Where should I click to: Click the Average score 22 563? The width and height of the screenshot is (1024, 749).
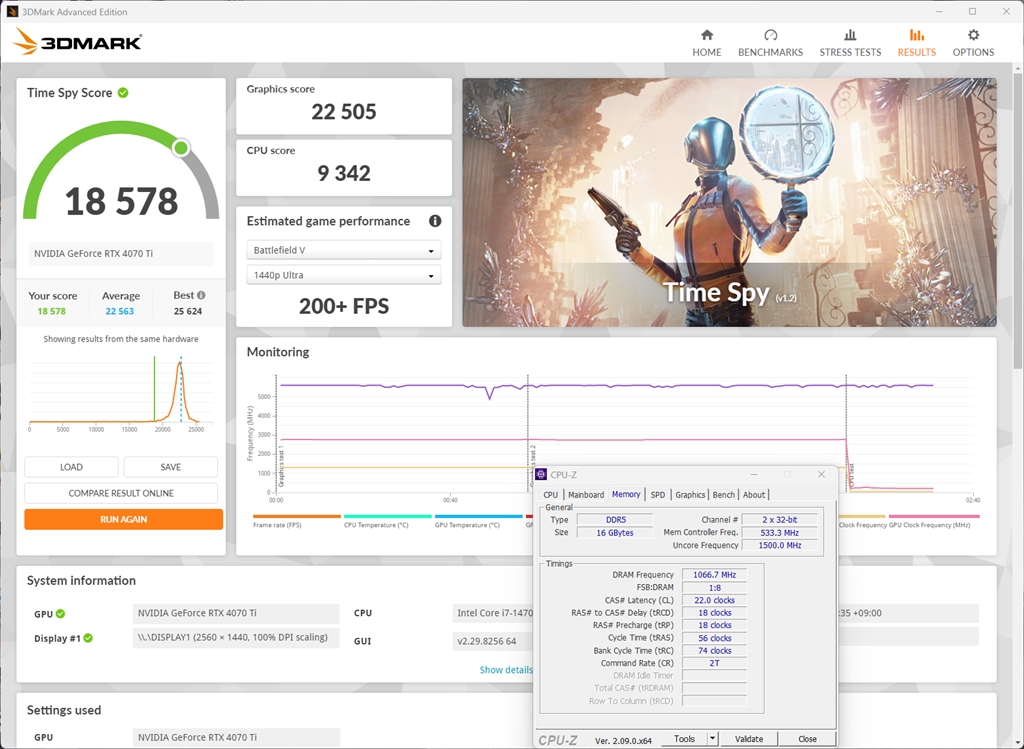tap(120, 311)
